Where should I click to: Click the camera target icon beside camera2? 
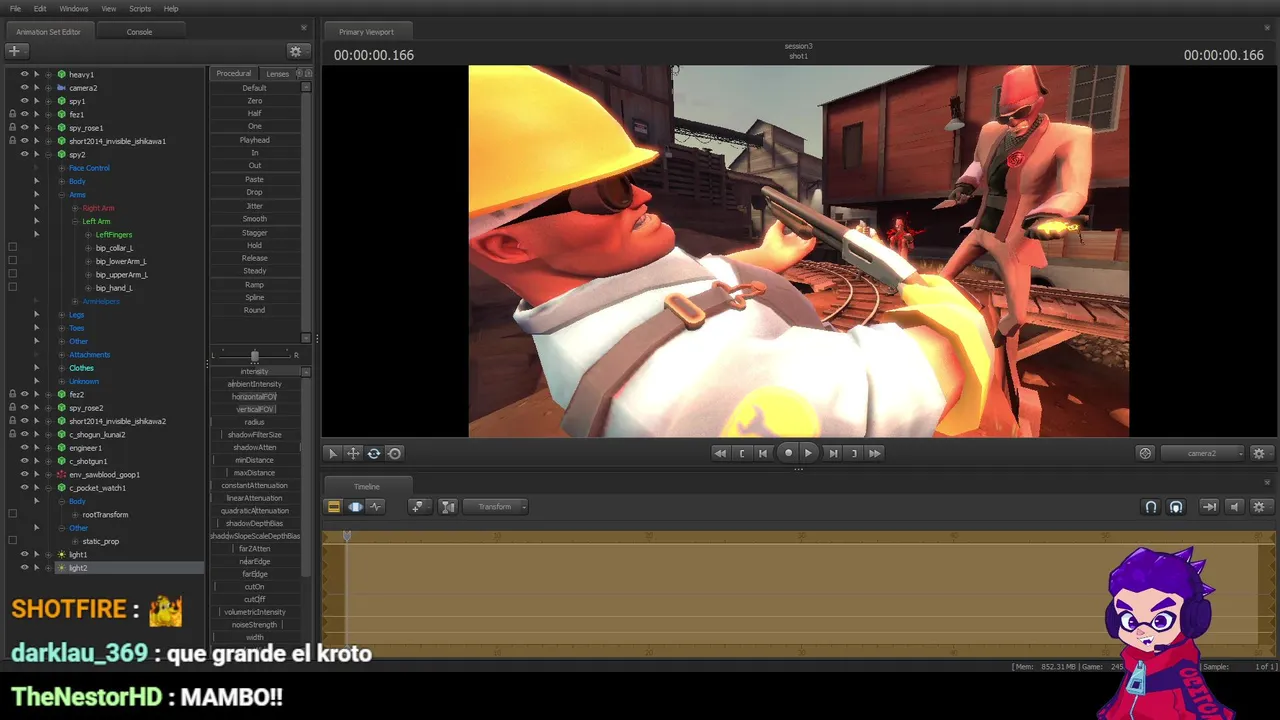1146,453
